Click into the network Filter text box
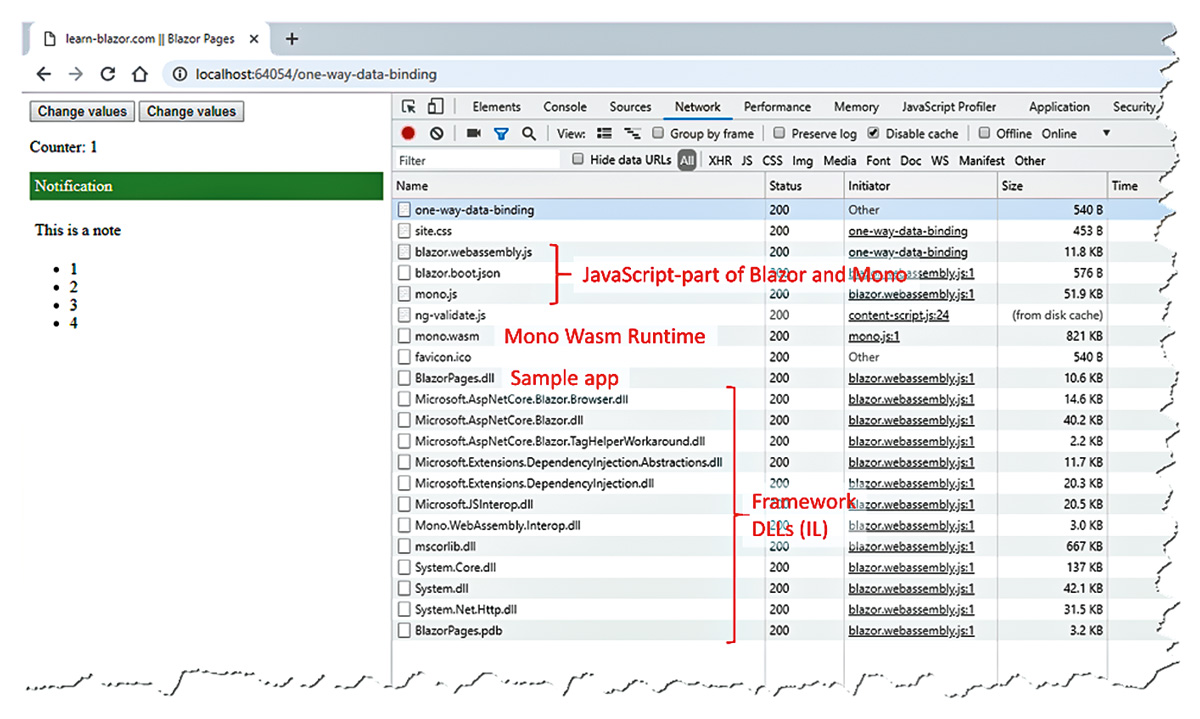This screenshot has height=719, width=1200. point(480,160)
